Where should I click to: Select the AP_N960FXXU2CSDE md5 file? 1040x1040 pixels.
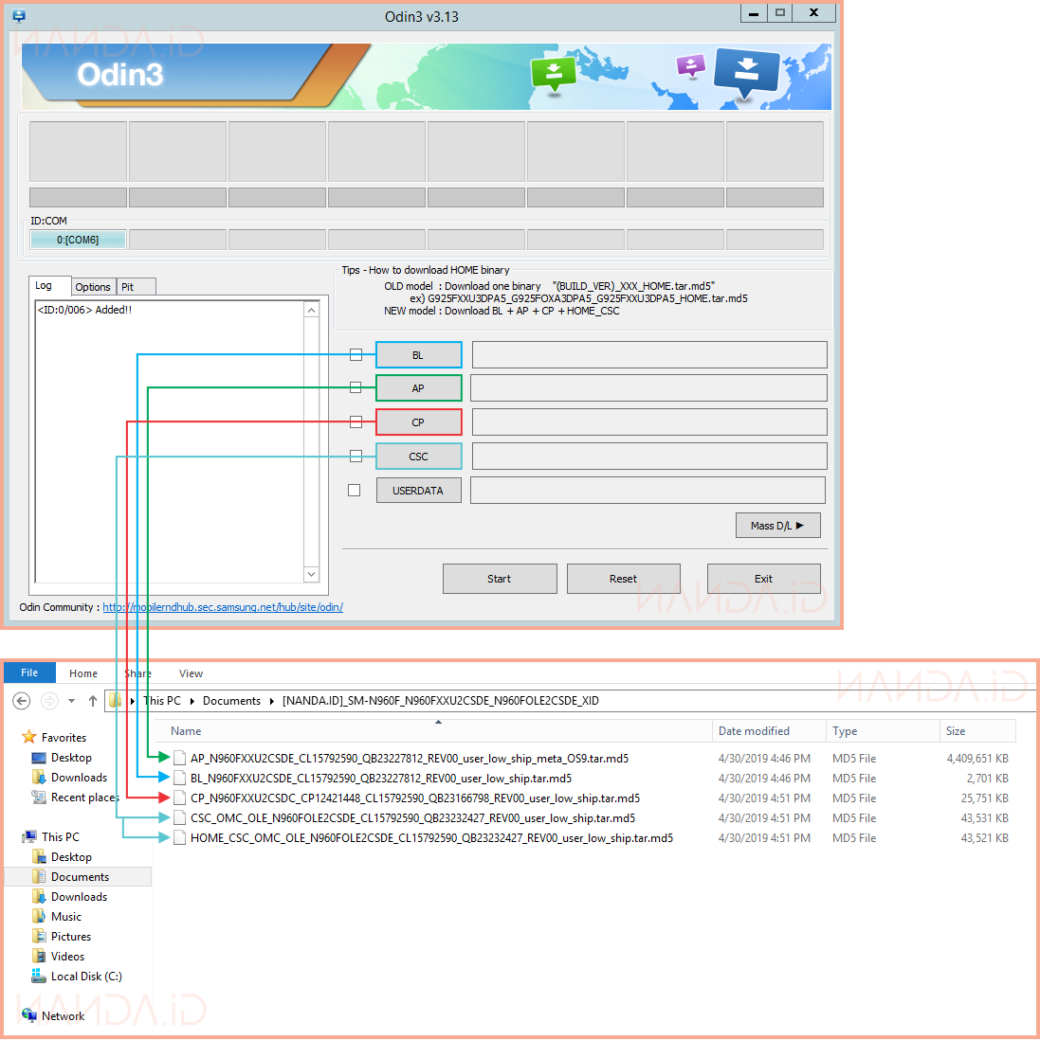409,758
